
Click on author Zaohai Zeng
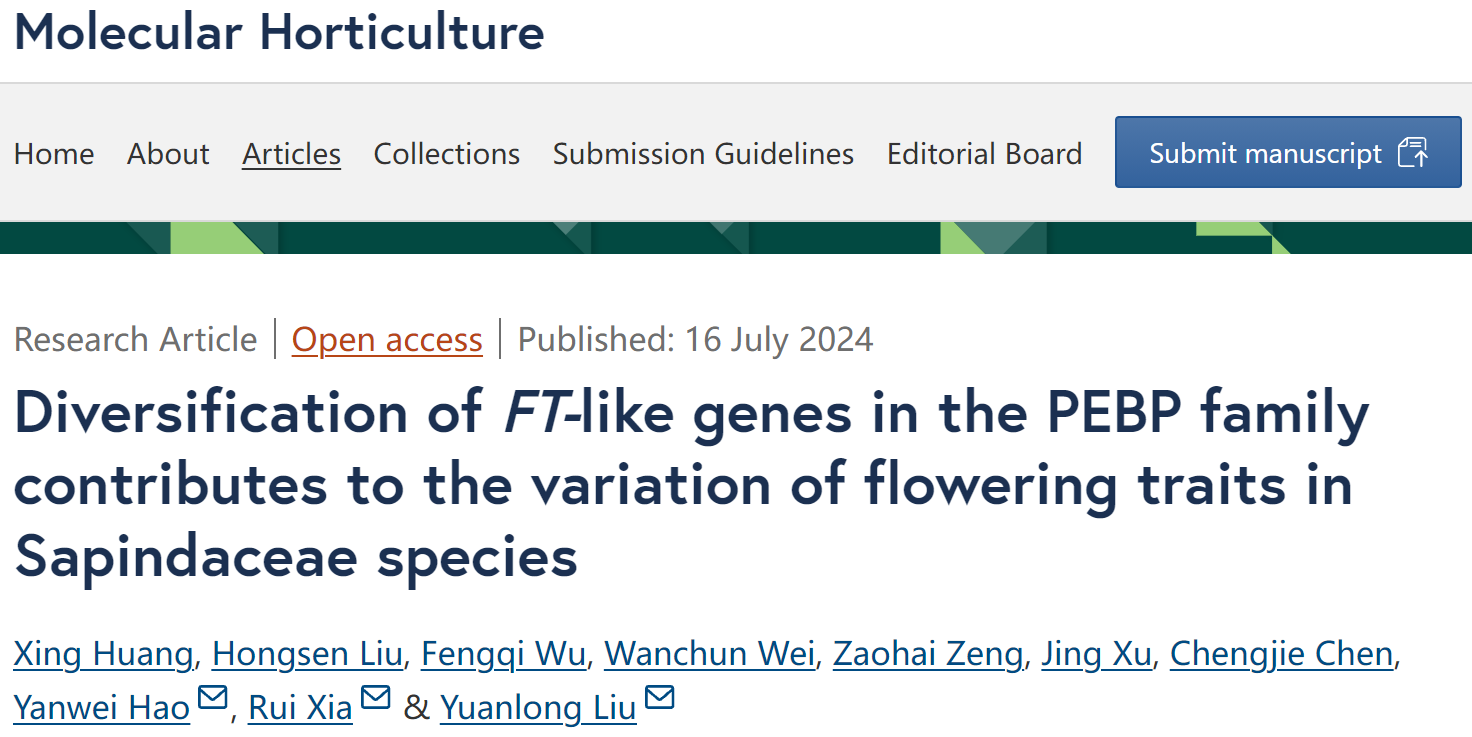(x=927, y=654)
